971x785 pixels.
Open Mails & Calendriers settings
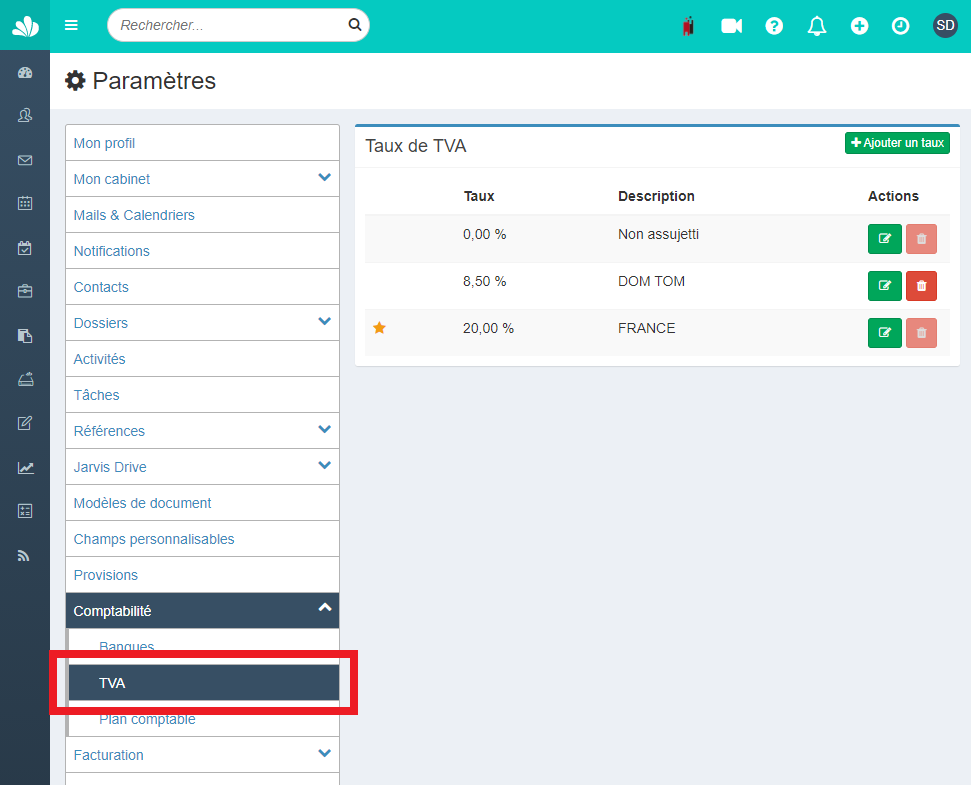pos(202,215)
